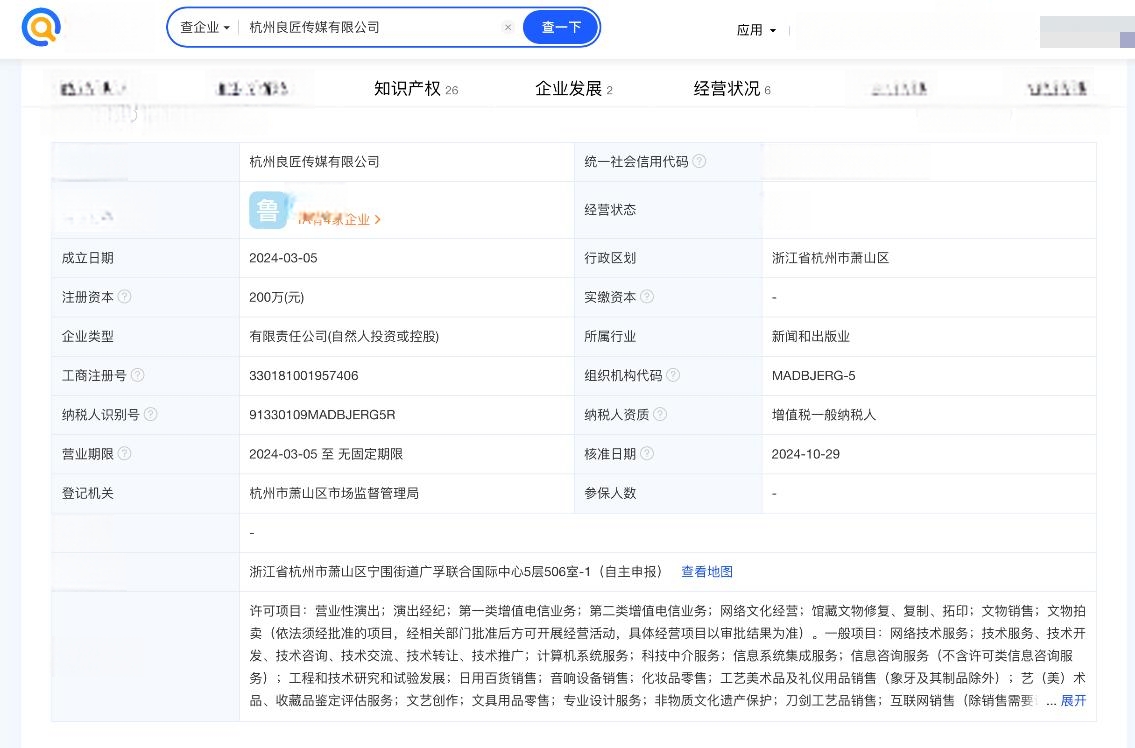Select registration number 330181001957406
This screenshot has width=1135, height=748.
coord(303,375)
